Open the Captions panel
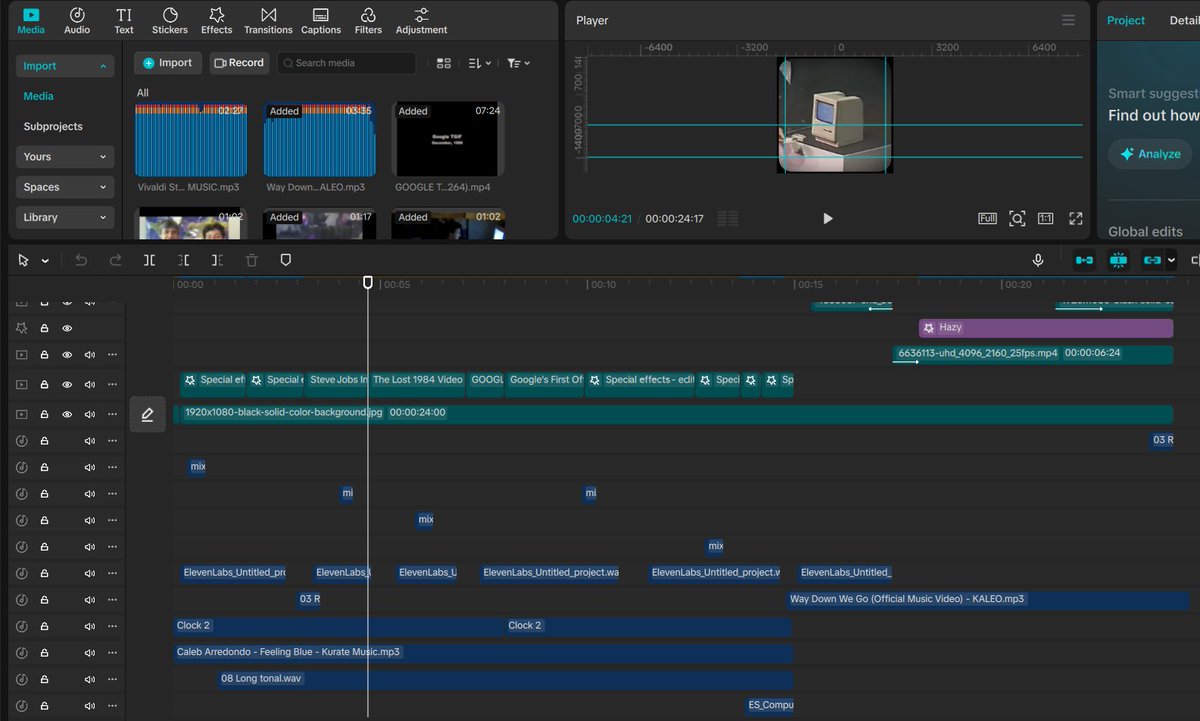This screenshot has width=1200, height=721. click(x=321, y=20)
